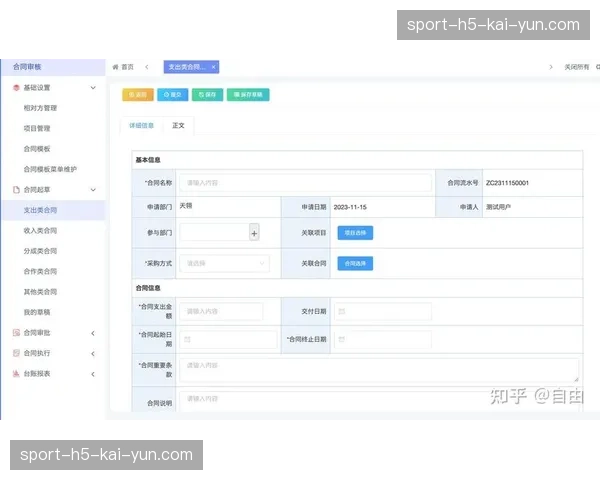This screenshot has width=600, height=480.
Task: Focus the 合同名称 input field
Action: pyautogui.click(x=305, y=183)
